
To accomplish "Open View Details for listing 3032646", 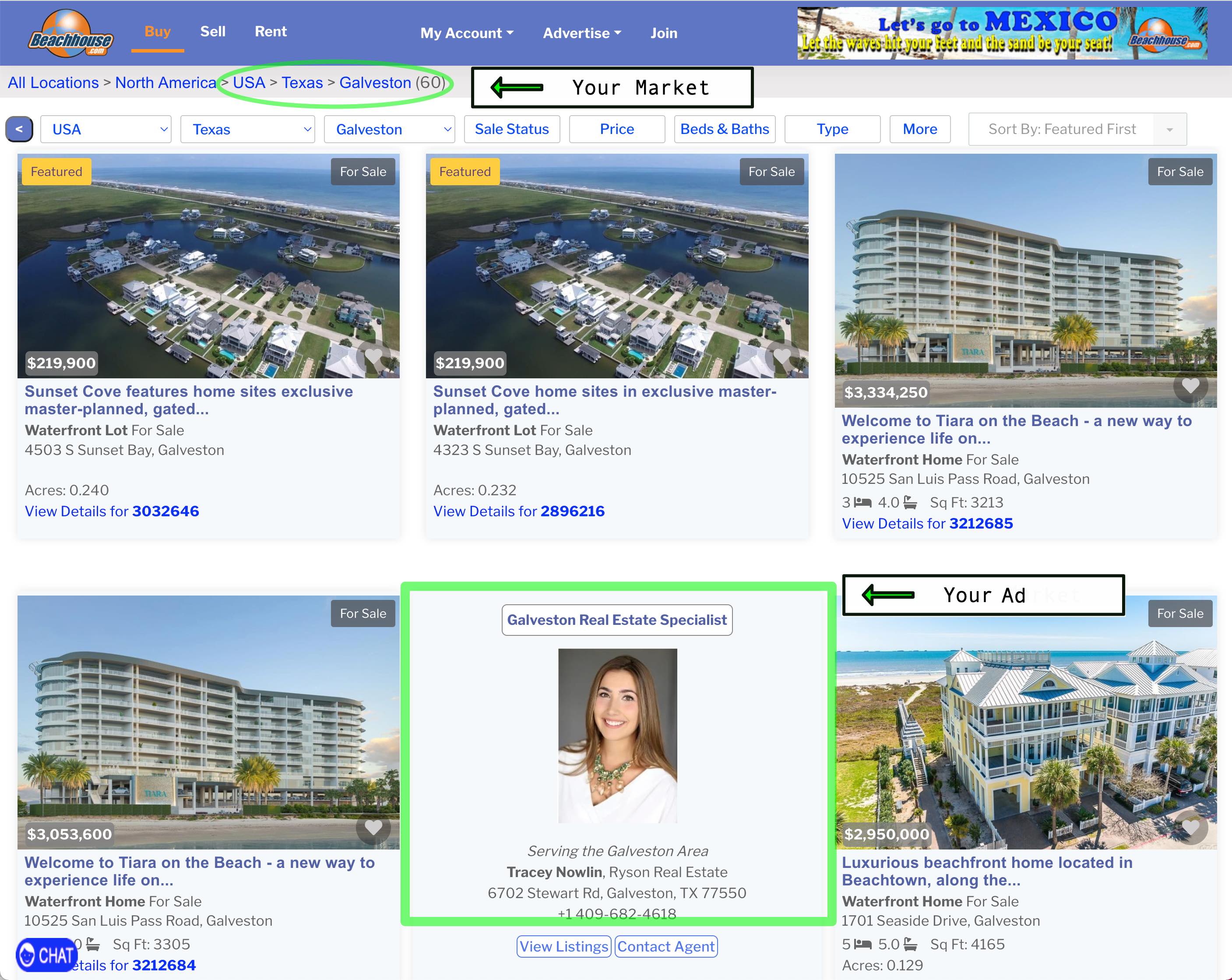I will [x=112, y=511].
